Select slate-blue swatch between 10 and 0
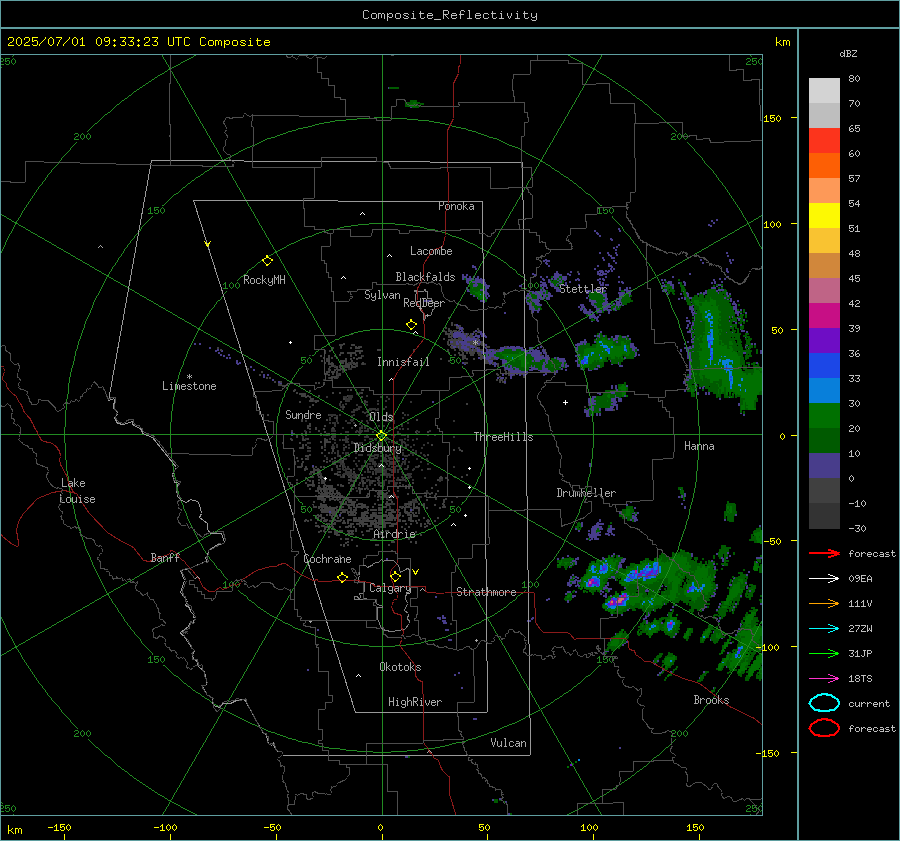 (x=824, y=466)
